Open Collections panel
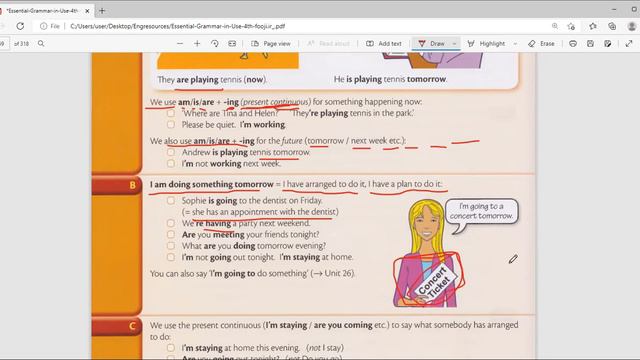 (x=612, y=26)
